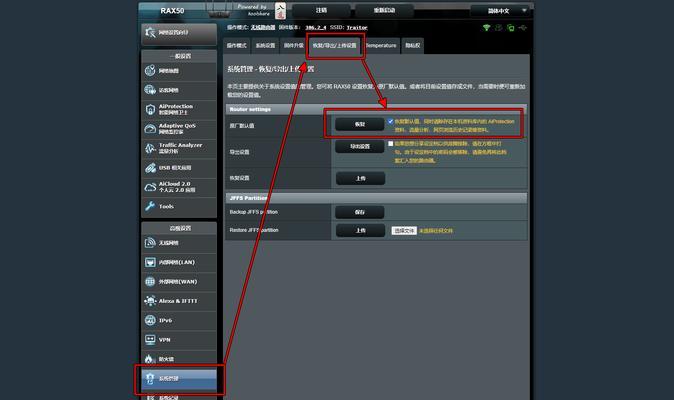
Task: Click the Quick Internet Setup button
Action: [x=179, y=33]
